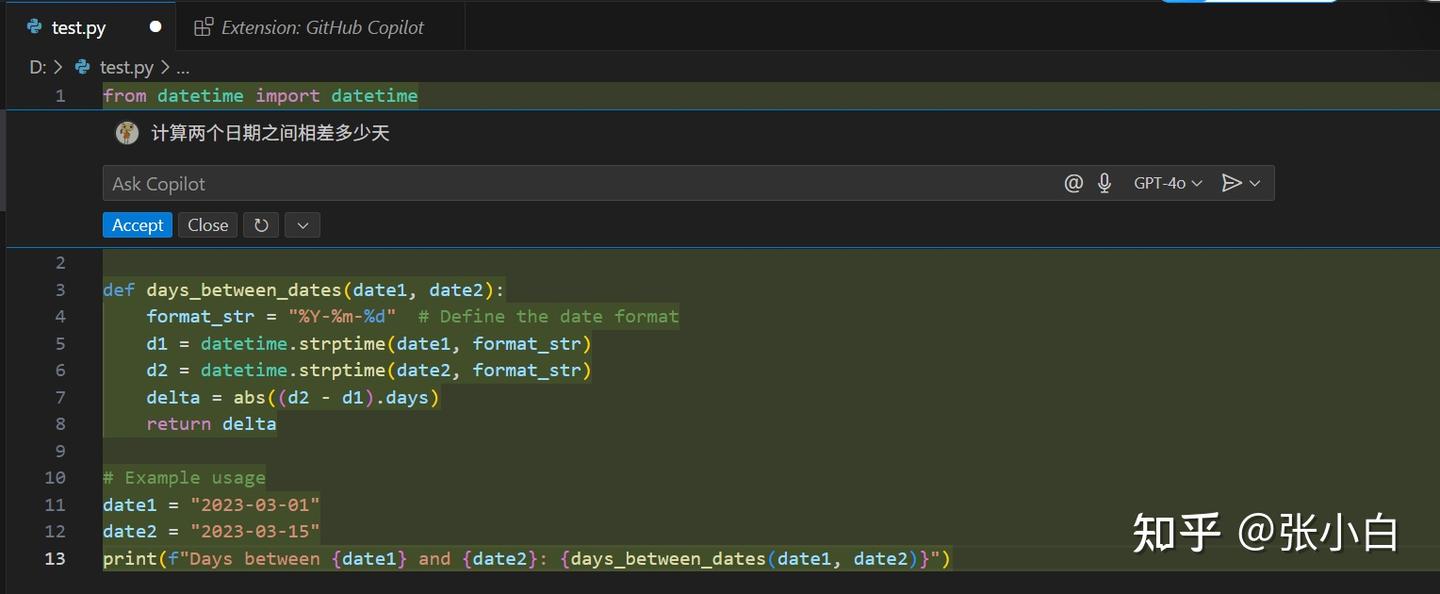Click the user avatar beside the prompt

[127, 133]
